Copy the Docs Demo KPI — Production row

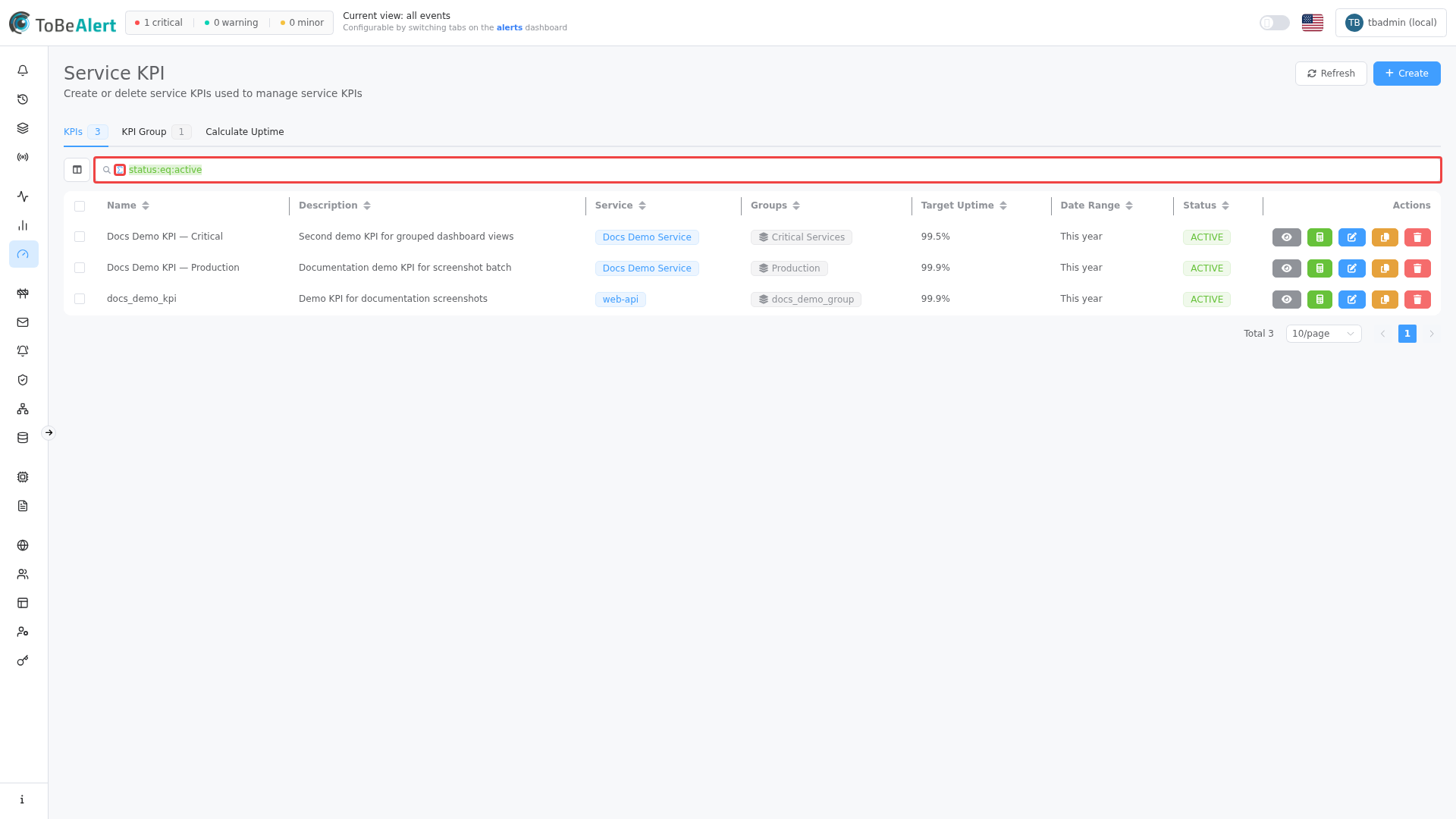pyautogui.click(x=1385, y=268)
